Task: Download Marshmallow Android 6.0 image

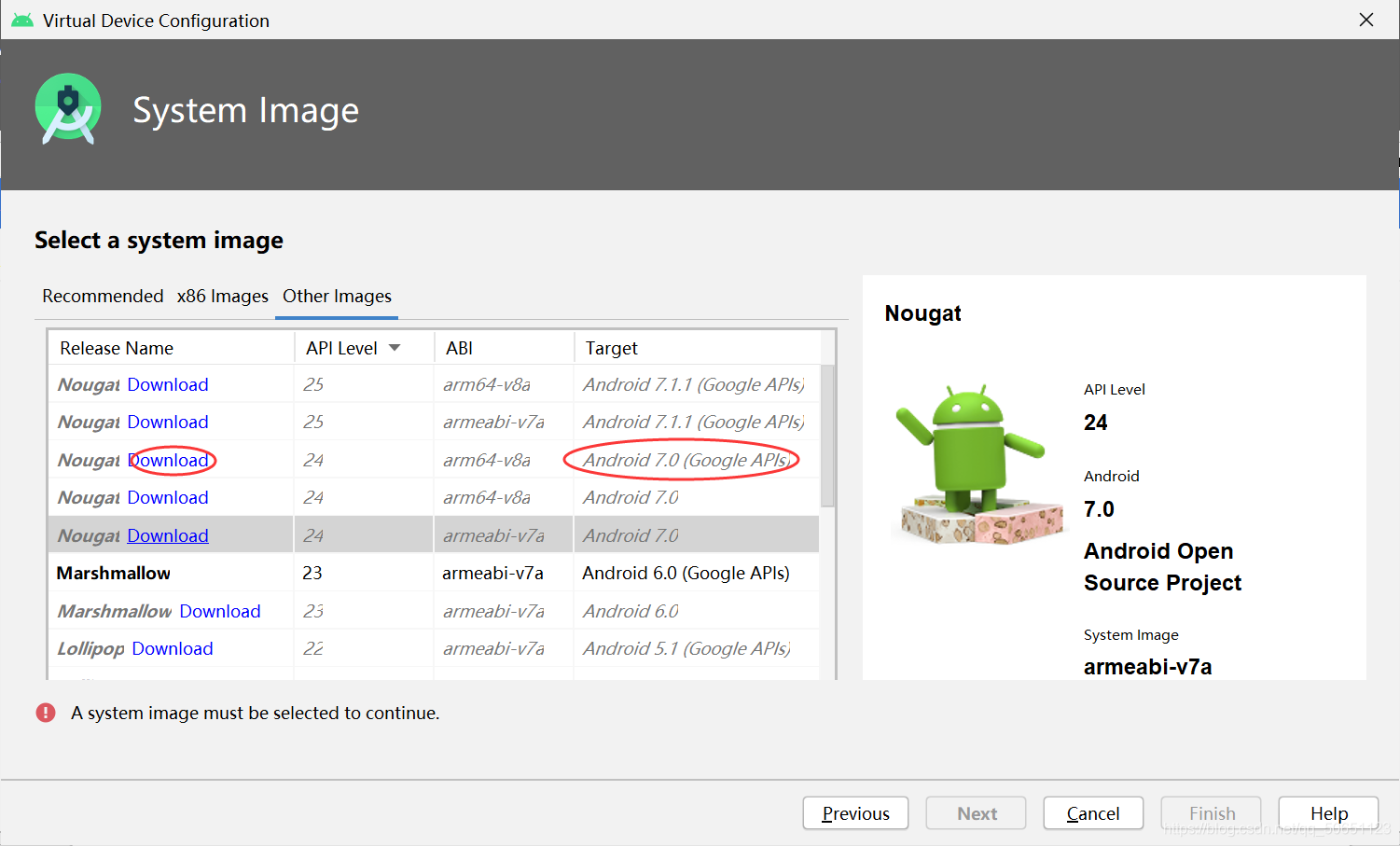Action: [x=220, y=611]
